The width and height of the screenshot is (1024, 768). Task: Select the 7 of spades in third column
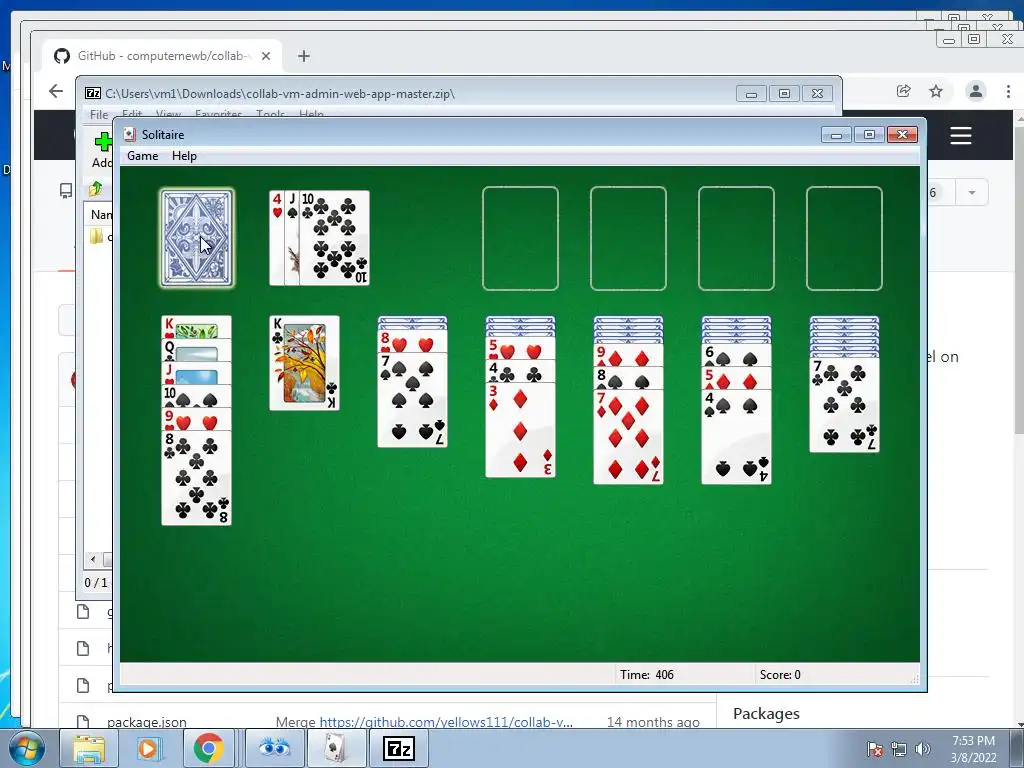(413, 400)
